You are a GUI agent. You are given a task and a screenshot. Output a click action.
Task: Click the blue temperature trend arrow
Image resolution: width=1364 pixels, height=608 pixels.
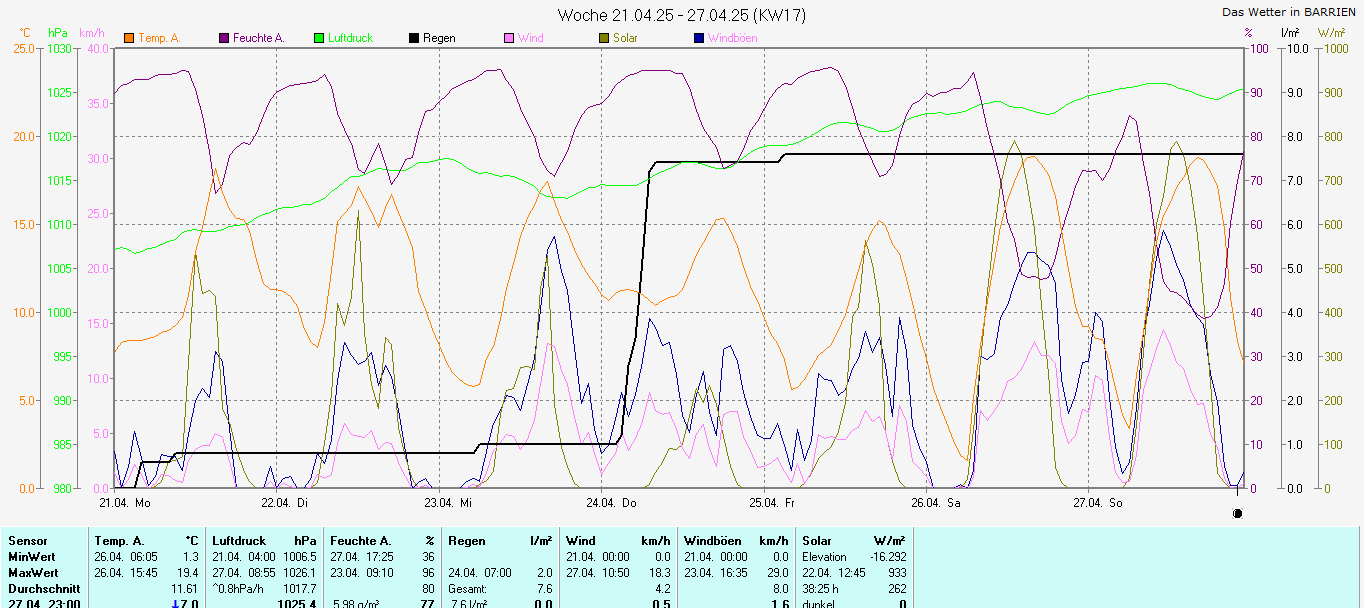pos(176,604)
